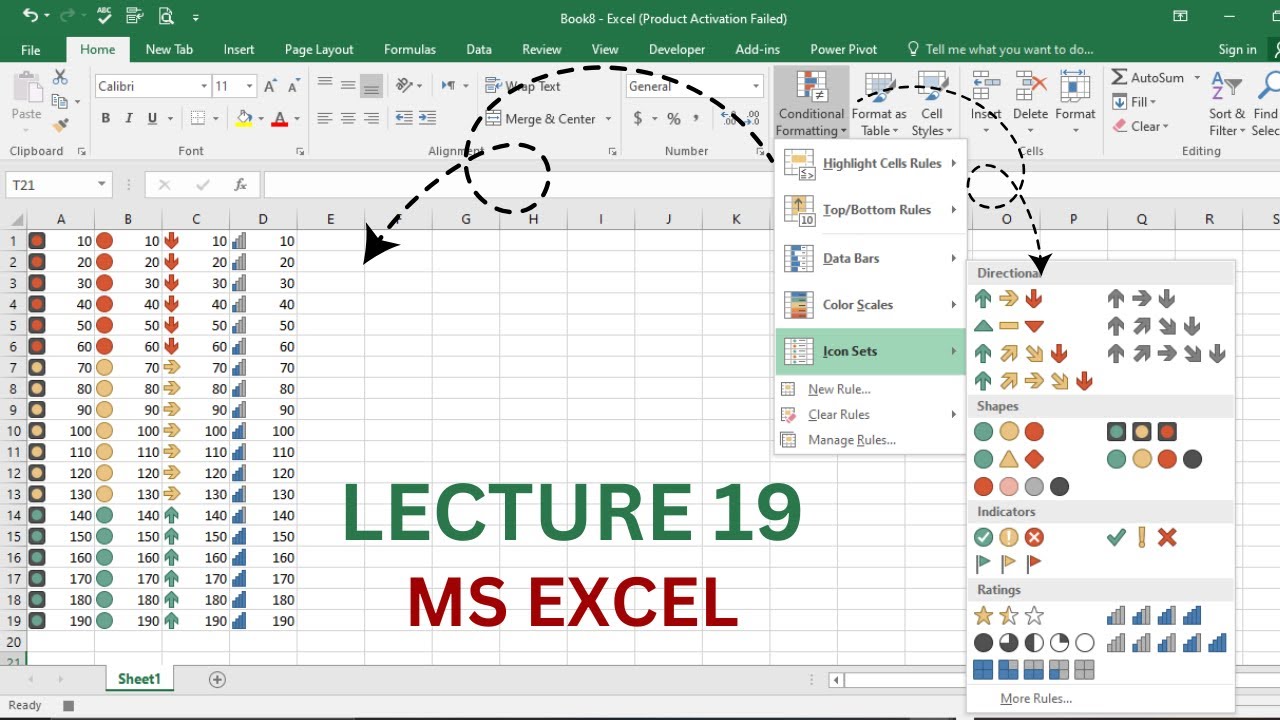Choose 5 Arrows (Gray) icon set
This screenshot has height=720, width=1280.
point(1167,353)
